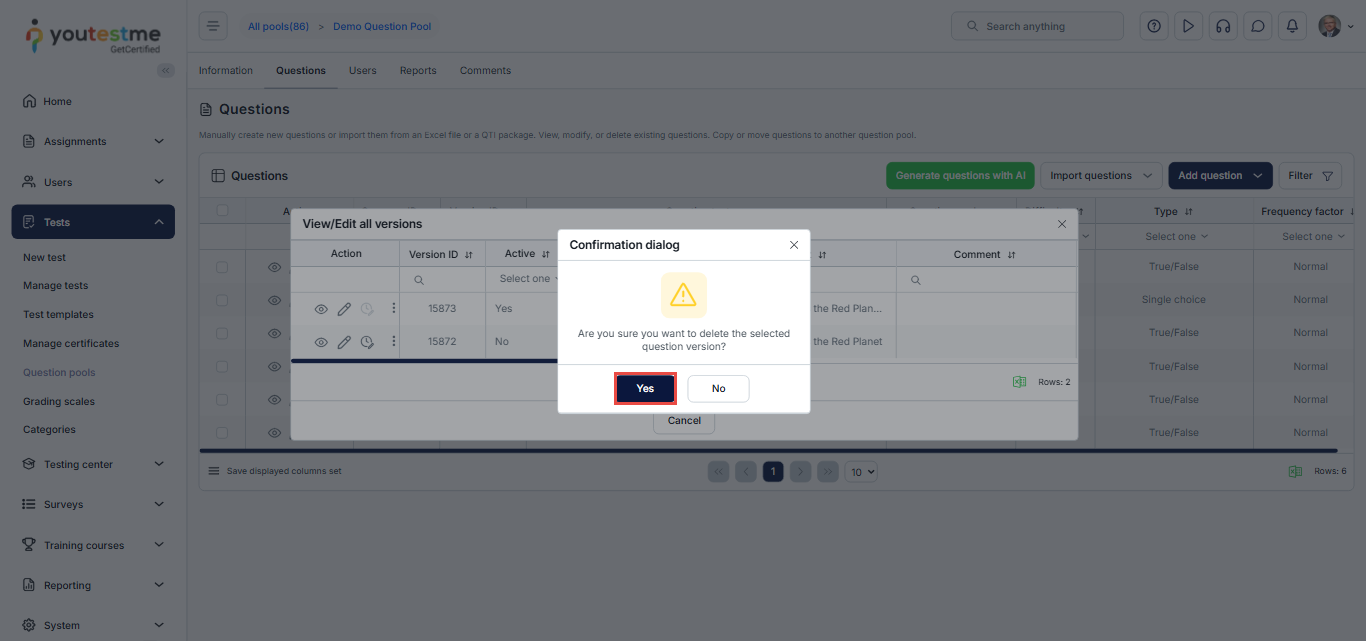
Task: Click the eye icon for version 15873
Action: (x=321, y=309)
